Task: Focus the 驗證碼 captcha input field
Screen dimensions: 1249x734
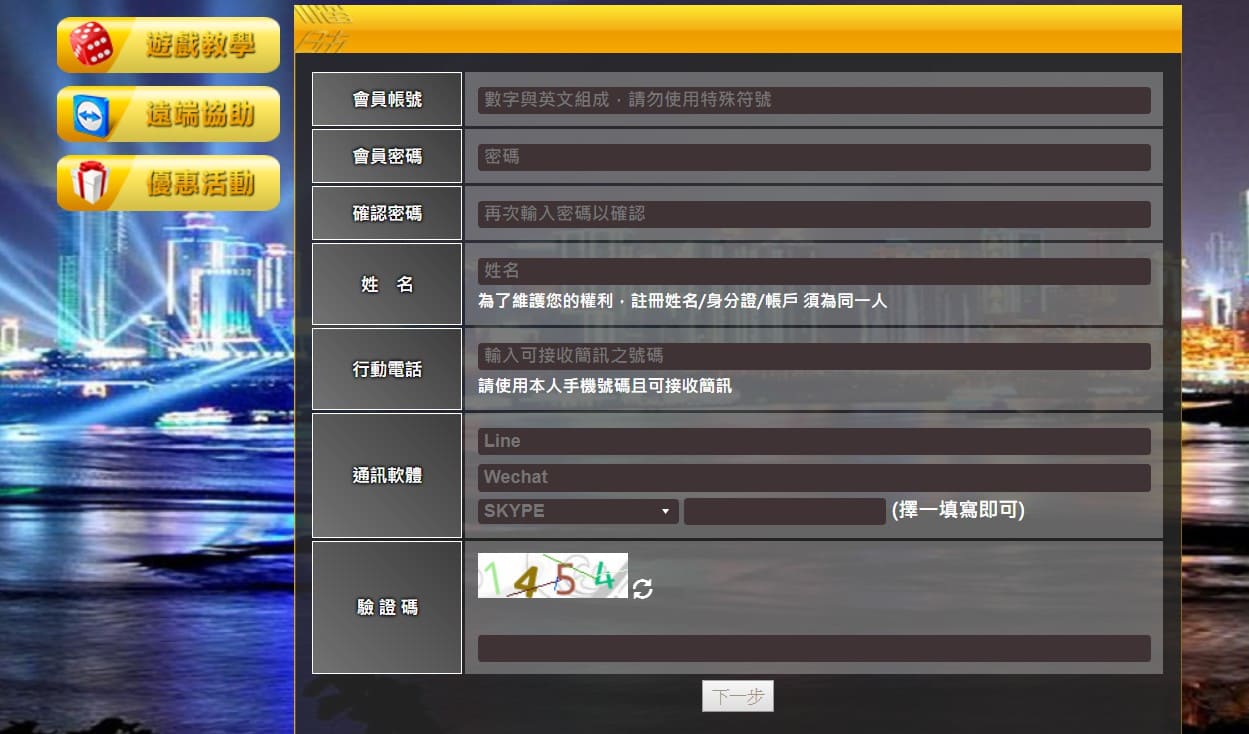Action: pyautogui.click(x=814, y=648)
